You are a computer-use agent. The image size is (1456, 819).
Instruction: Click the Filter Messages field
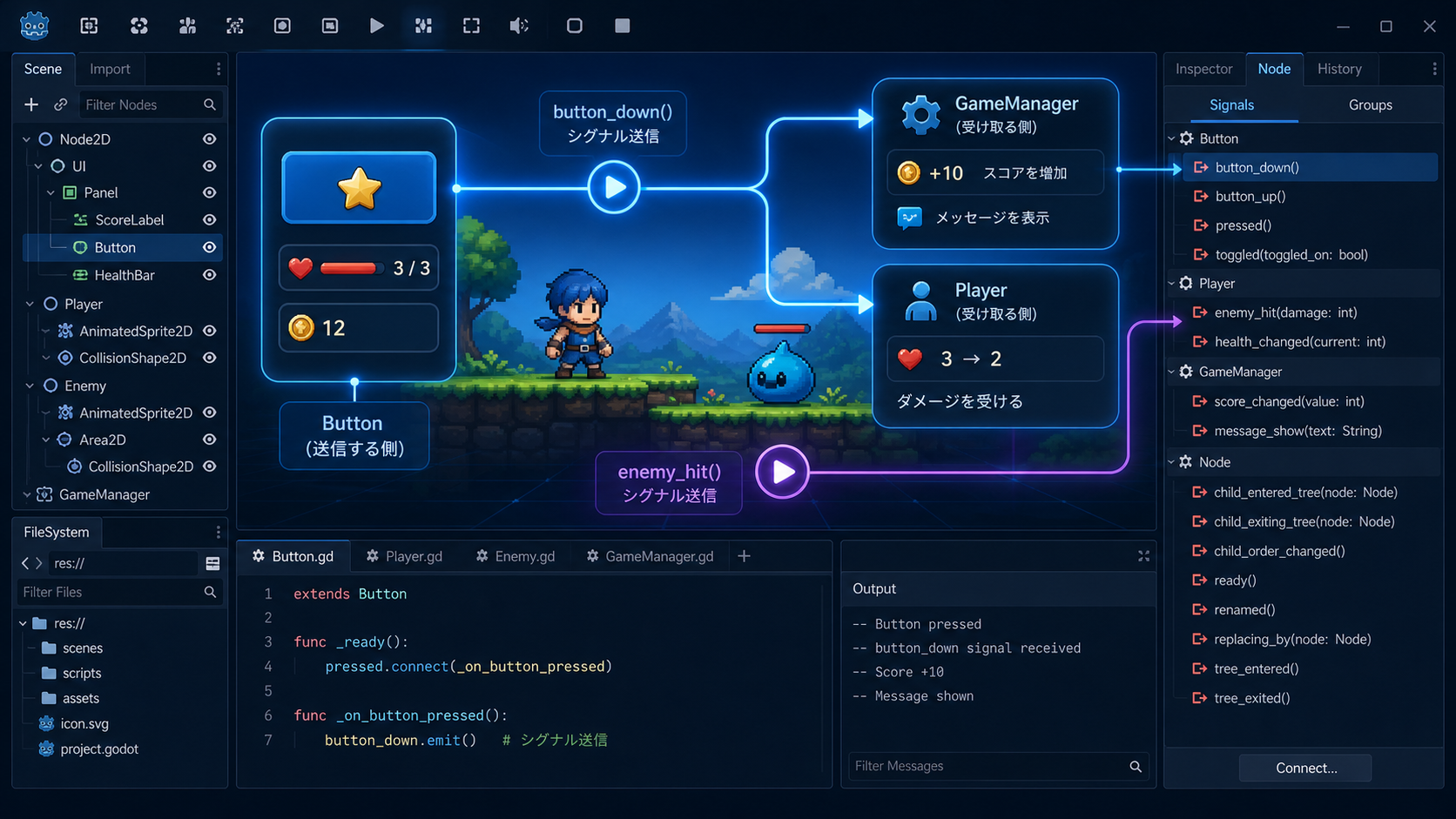[x=999, y=766]
